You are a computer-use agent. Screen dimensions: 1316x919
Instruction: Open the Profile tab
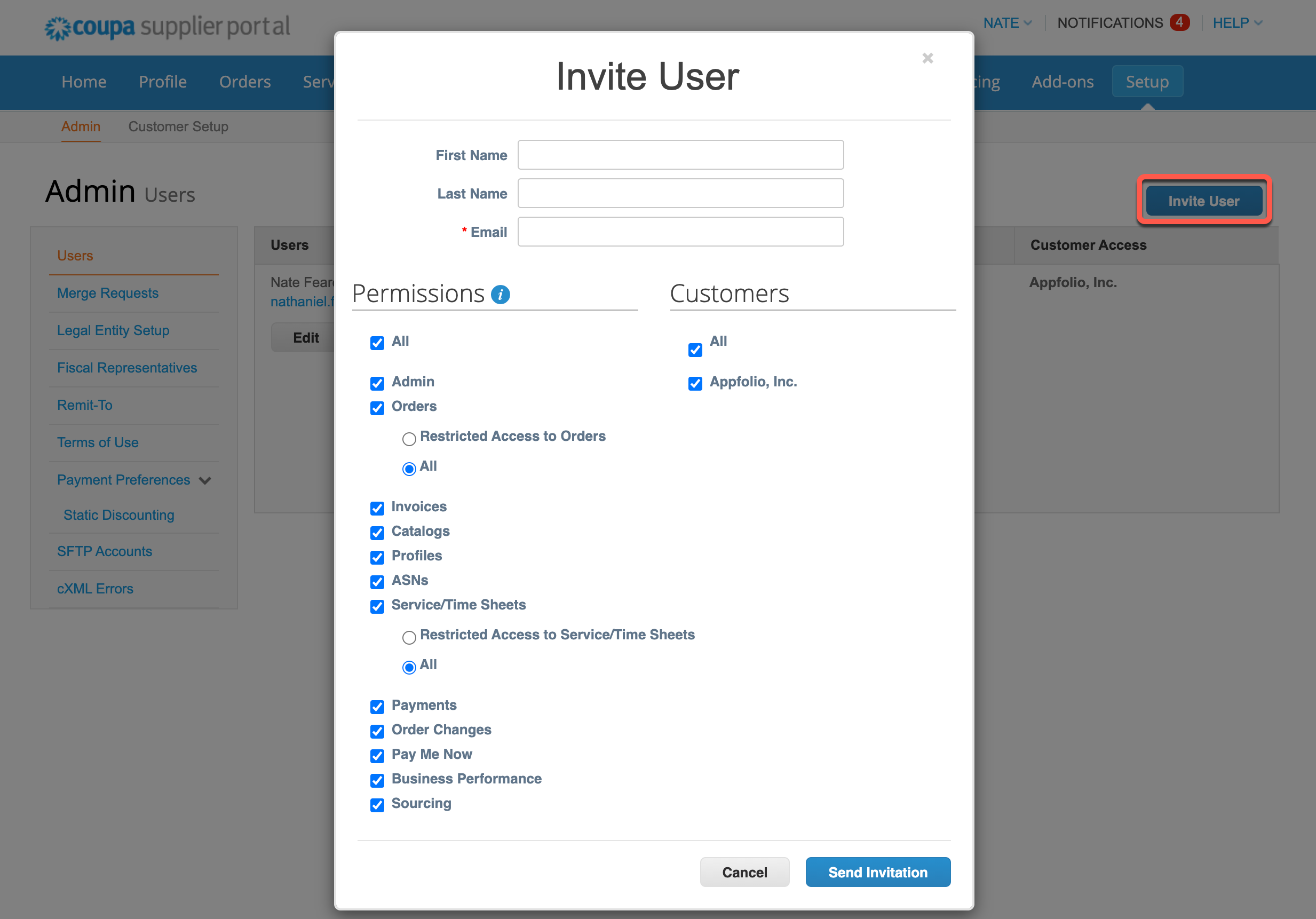point(163,82)
